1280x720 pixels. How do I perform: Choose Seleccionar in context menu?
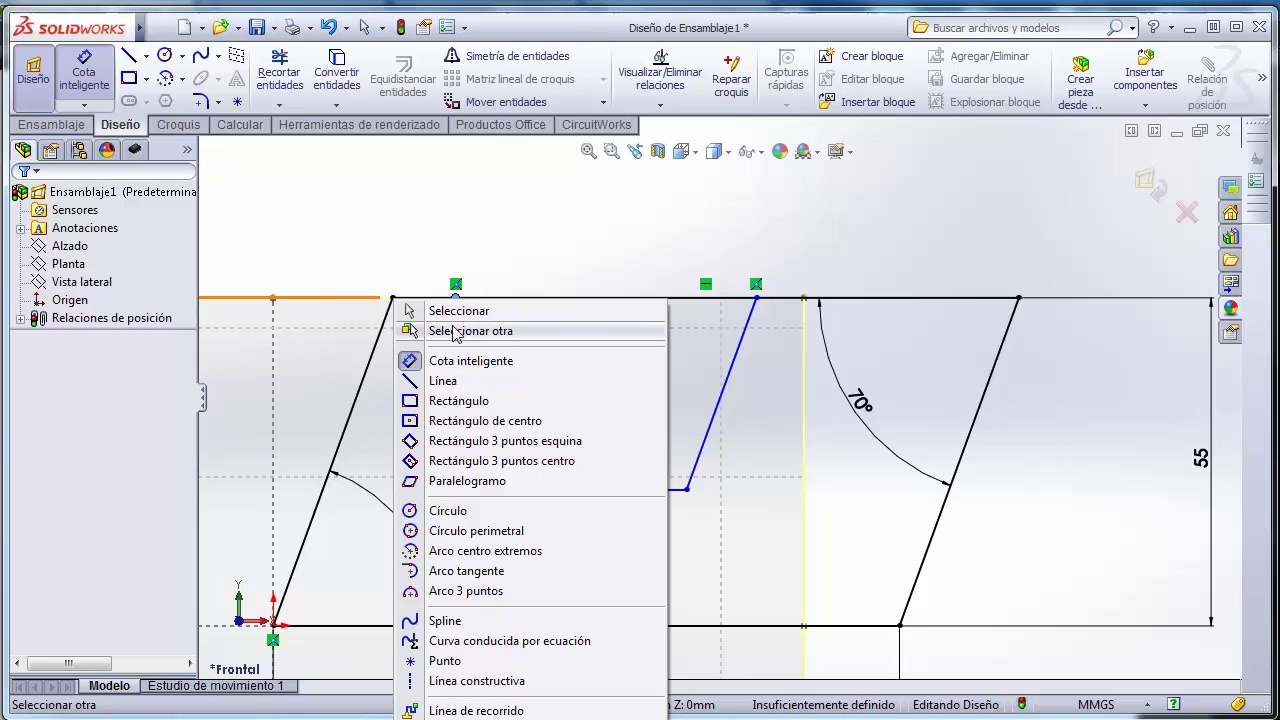click(x=531, y=311)
